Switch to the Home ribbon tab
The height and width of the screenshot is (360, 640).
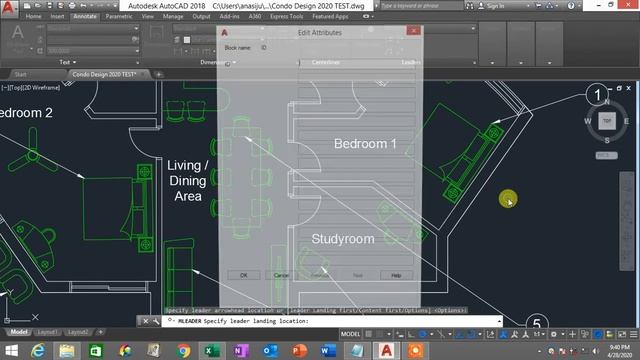(x=33, y=16)
